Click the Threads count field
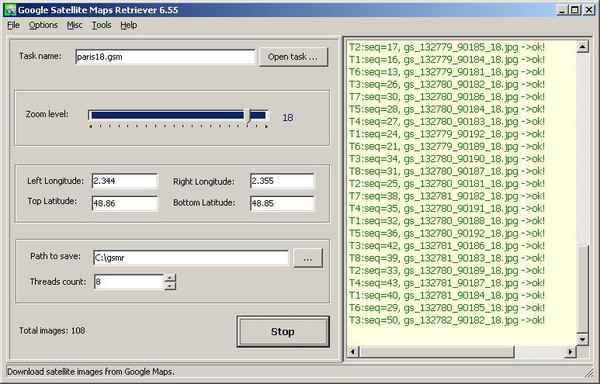The image size is (600, 384). click(129, 282)
